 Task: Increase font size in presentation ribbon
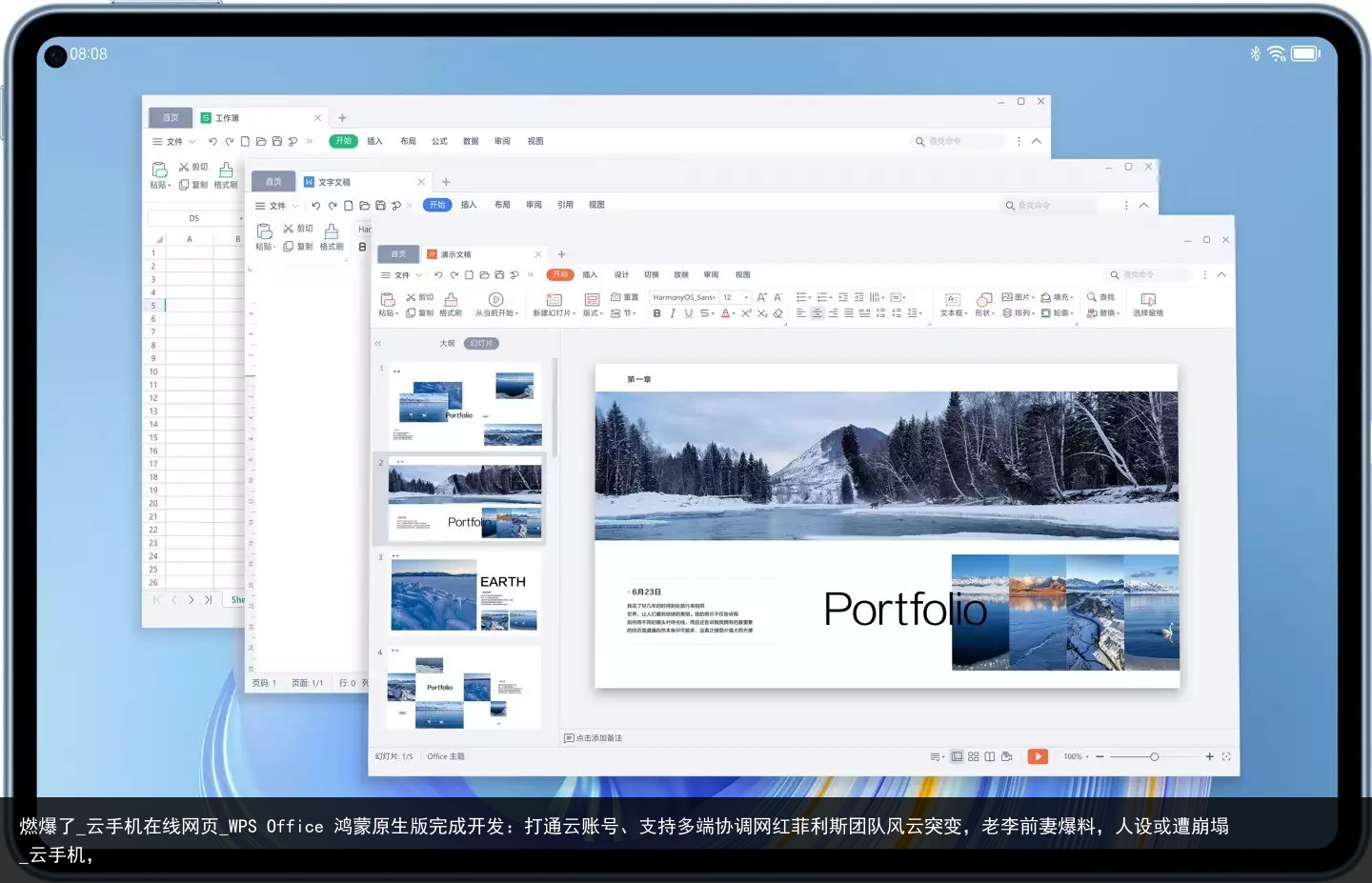[x=761, y=297]
